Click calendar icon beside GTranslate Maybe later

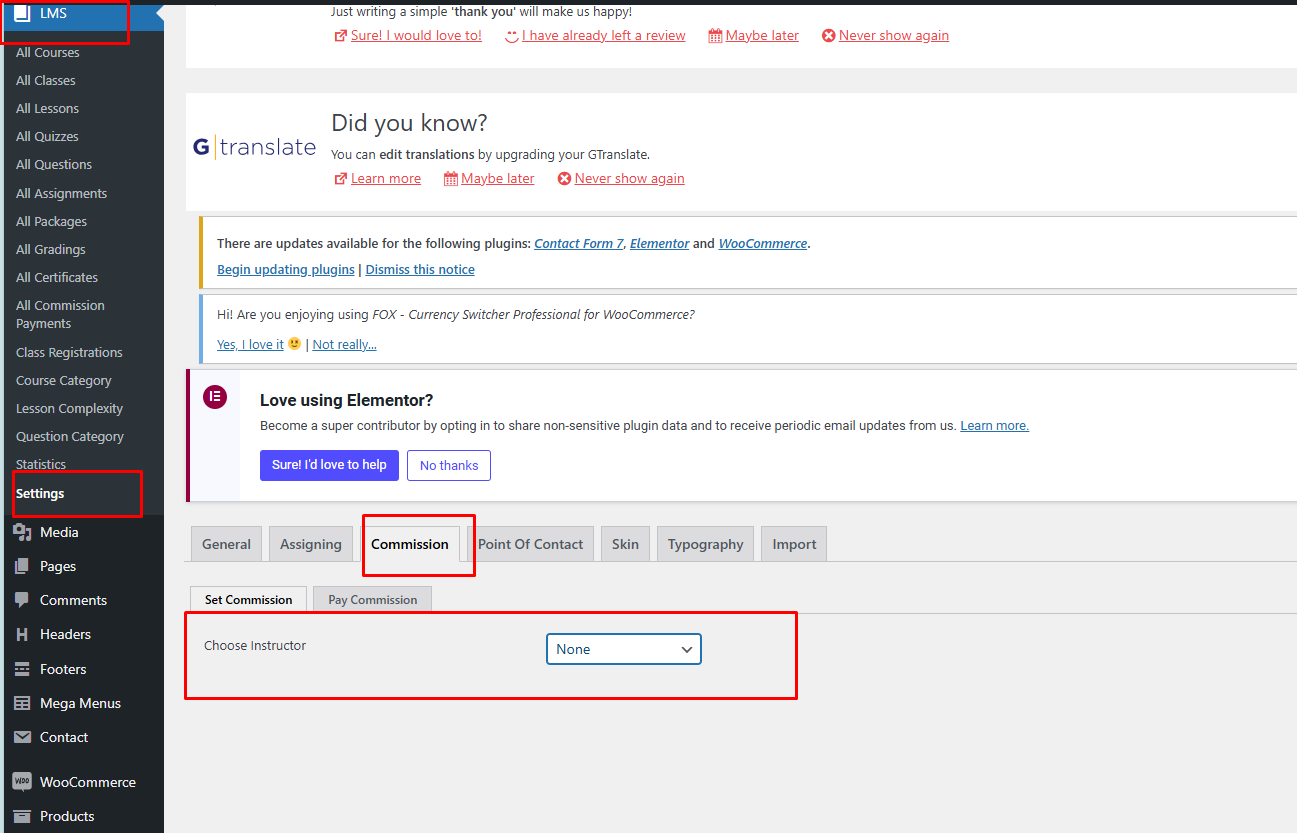451,179
